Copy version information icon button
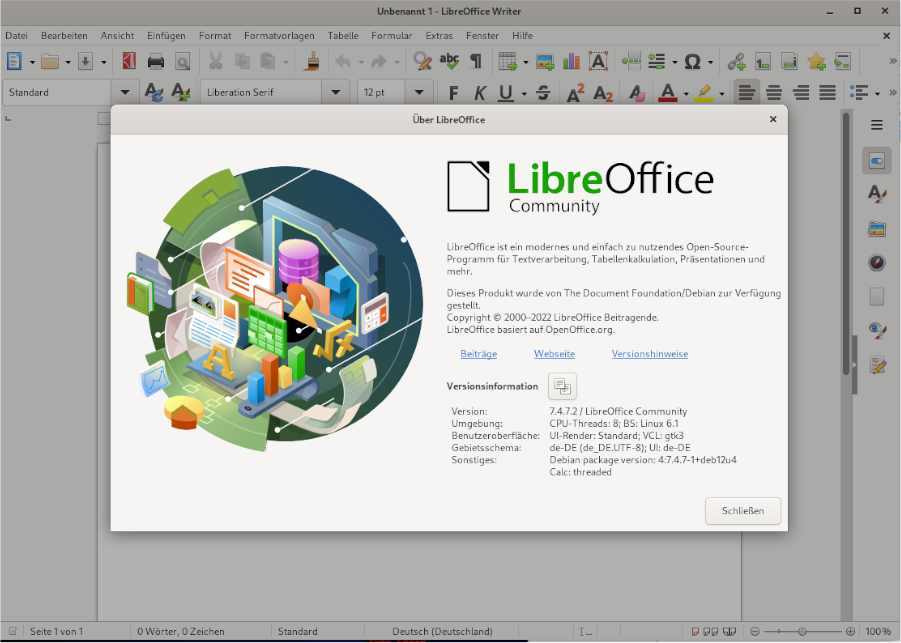Viewport: 901px width, 643px height. click(x=563, y=386)
